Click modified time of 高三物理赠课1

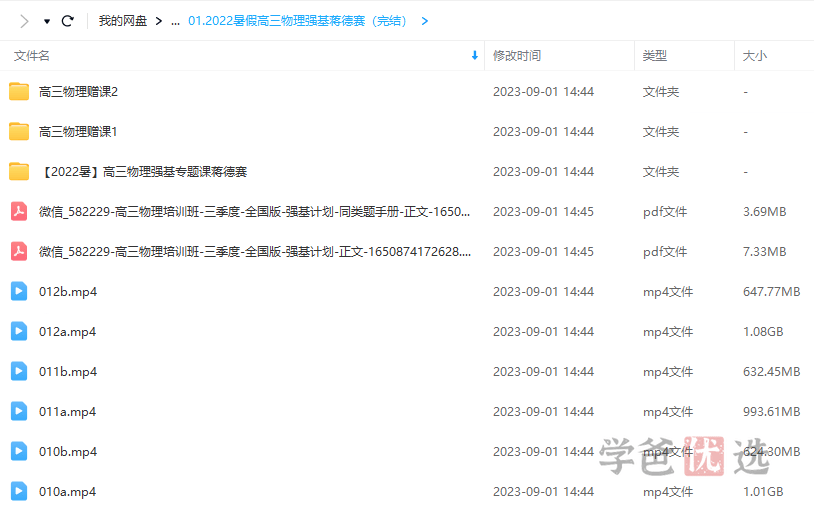point(544,132)
